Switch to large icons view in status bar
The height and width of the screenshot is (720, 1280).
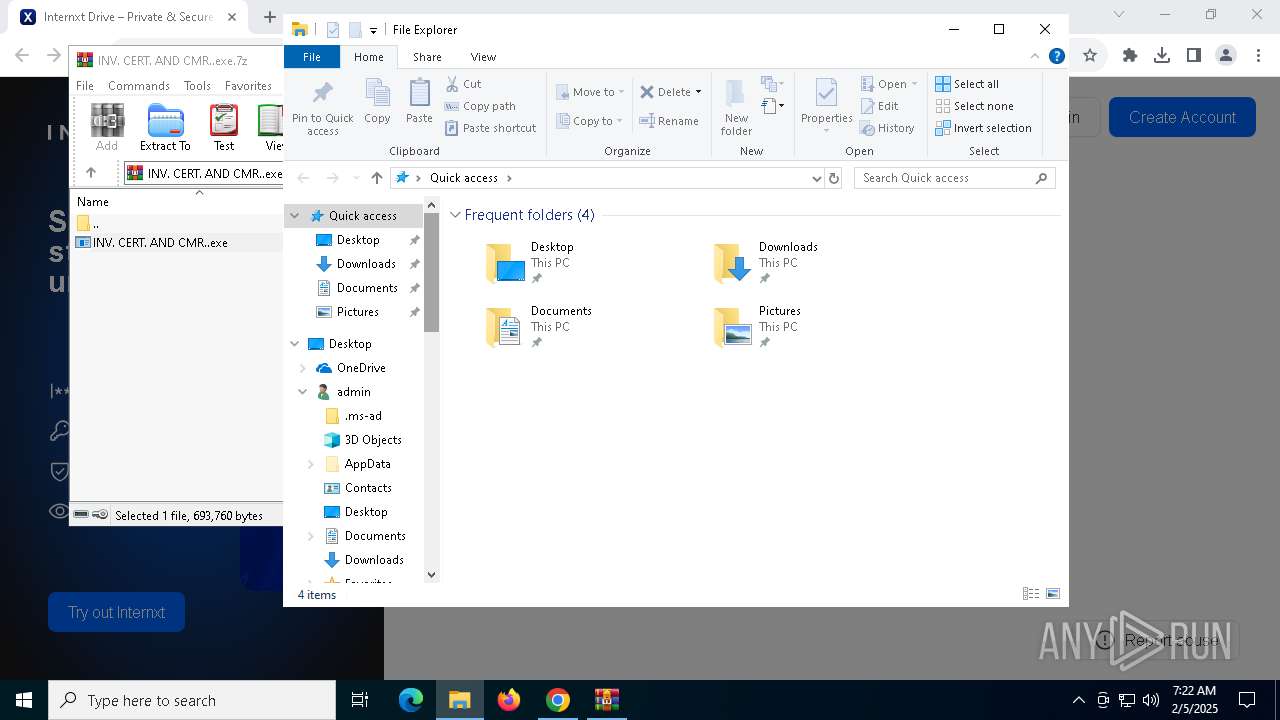click(x=1053, y=594)
